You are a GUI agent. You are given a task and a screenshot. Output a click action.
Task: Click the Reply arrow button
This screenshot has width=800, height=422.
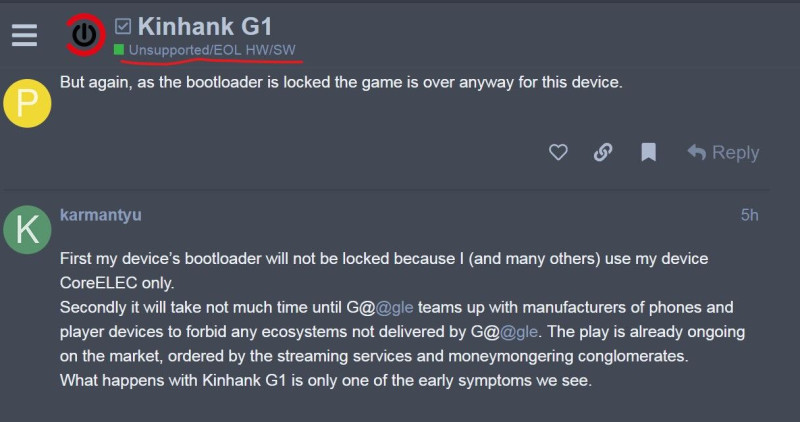[723, 152]
